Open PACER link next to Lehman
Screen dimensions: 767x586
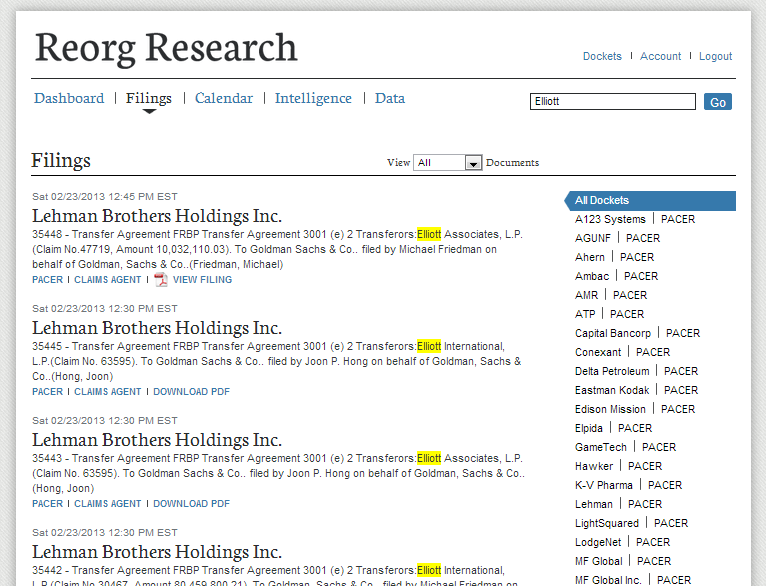(x=645, y=504)
